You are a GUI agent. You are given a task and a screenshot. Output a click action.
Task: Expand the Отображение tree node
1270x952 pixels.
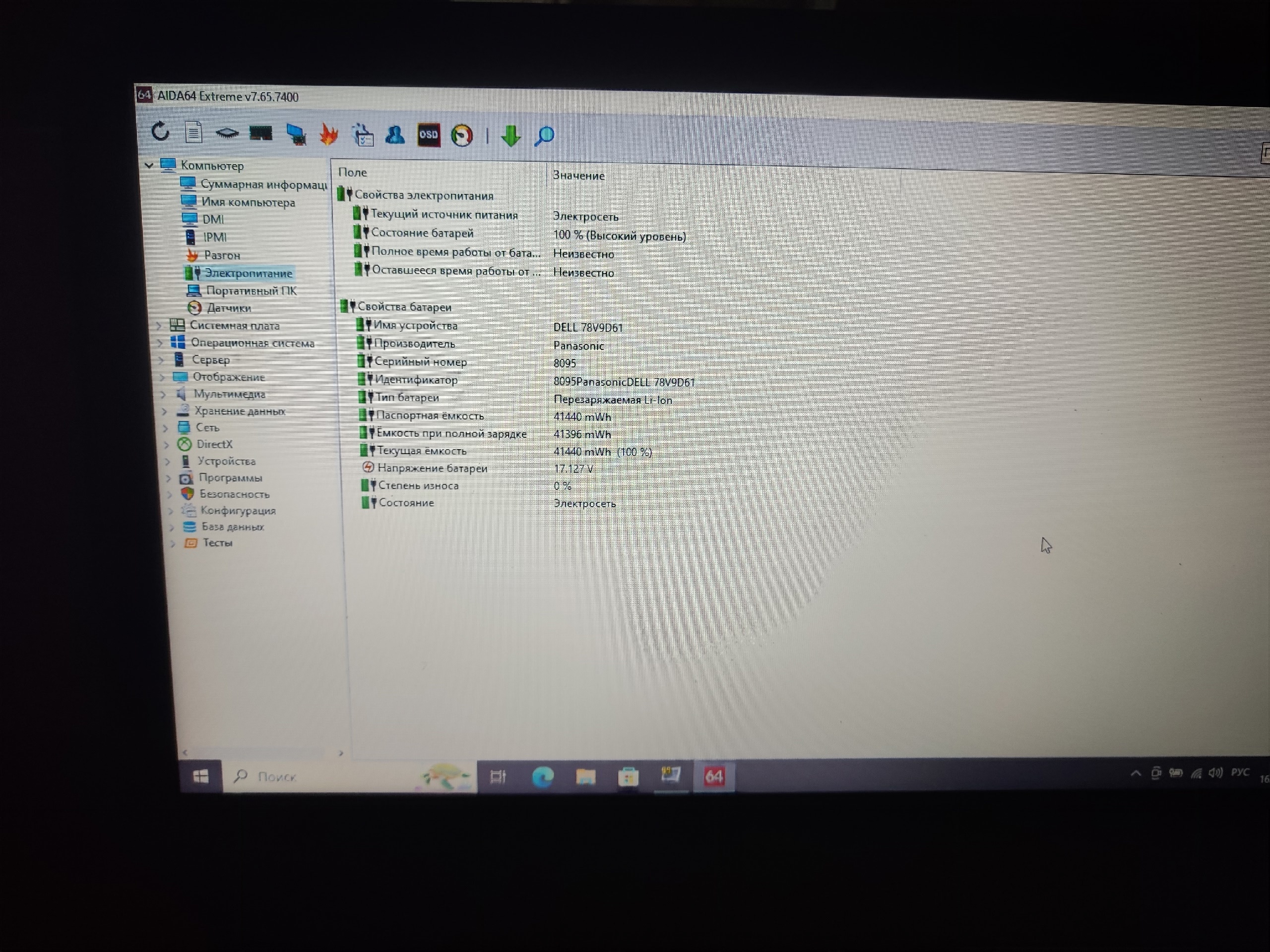(x=163, y=377)
